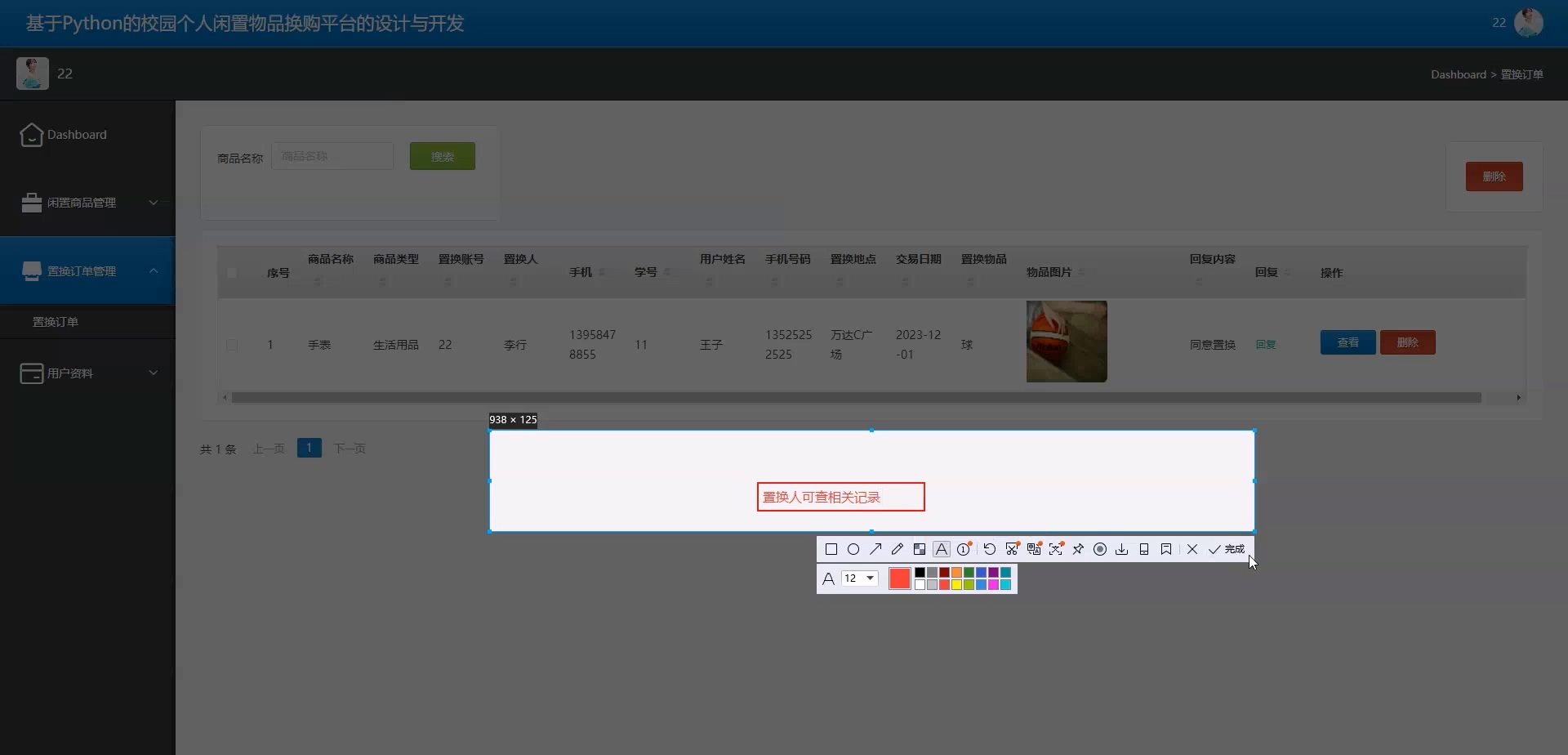1568x755 pixels.
Task: Select the numbered step marker tool
Action: (x=964, y=549)
